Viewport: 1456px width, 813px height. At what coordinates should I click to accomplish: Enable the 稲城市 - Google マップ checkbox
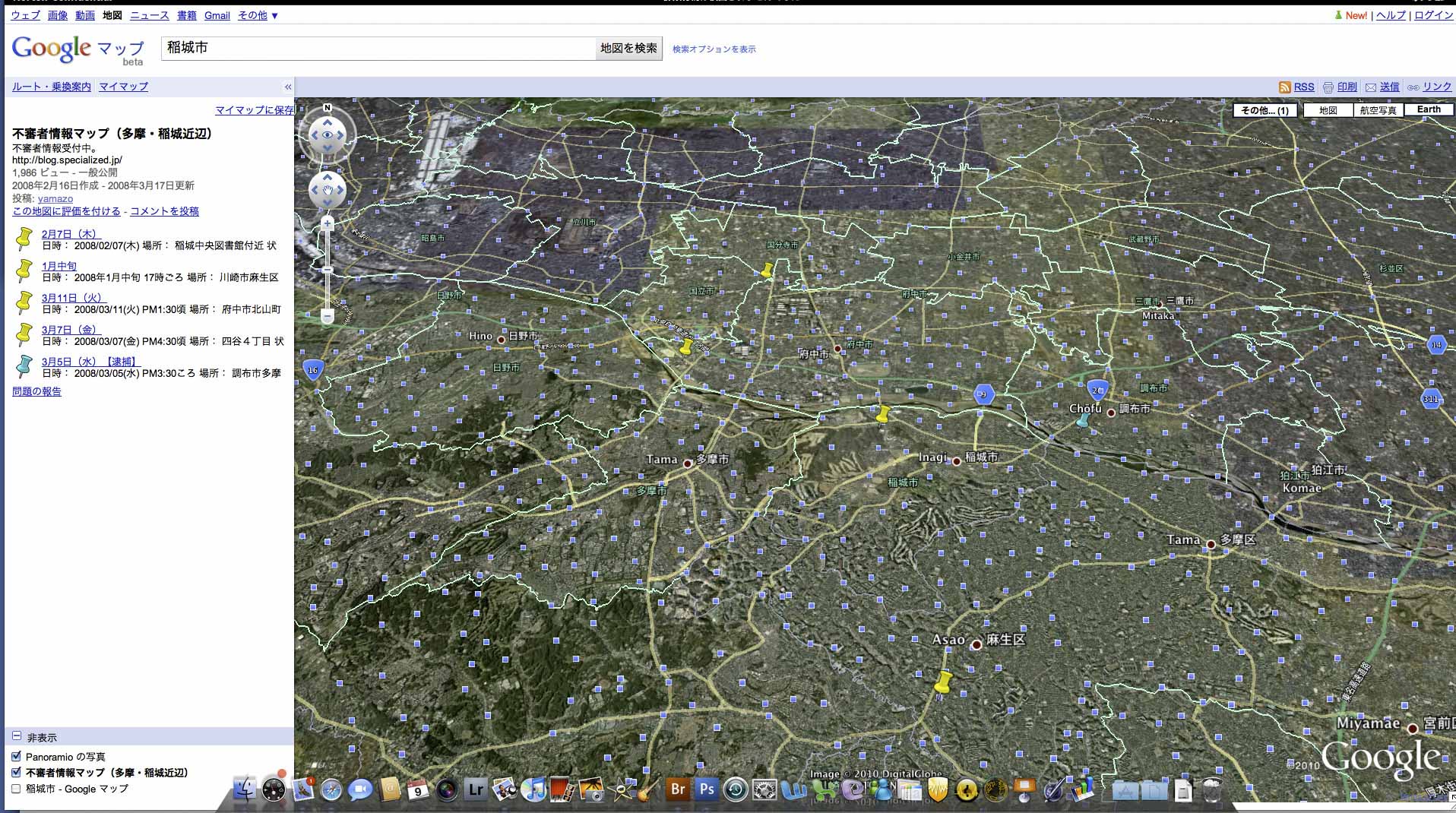click(x=16, y=789)
